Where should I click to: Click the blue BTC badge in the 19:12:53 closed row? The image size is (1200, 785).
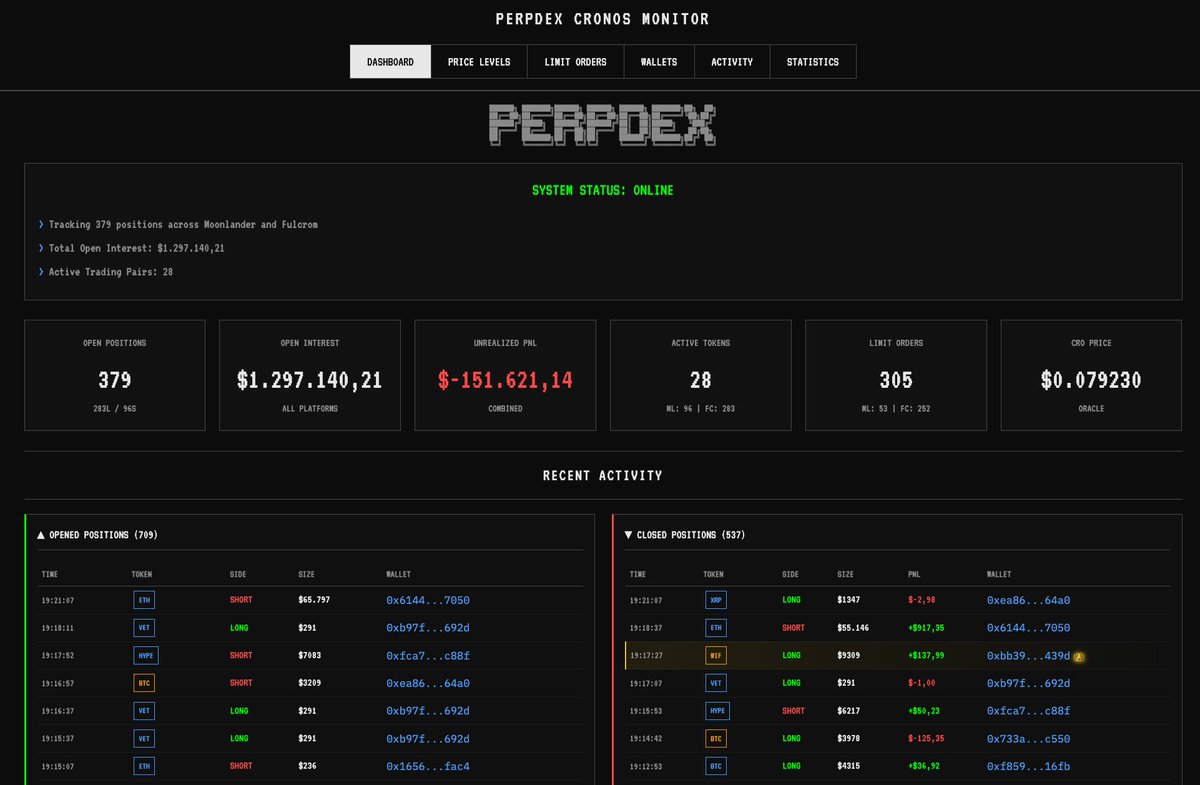tap(716, 767)
